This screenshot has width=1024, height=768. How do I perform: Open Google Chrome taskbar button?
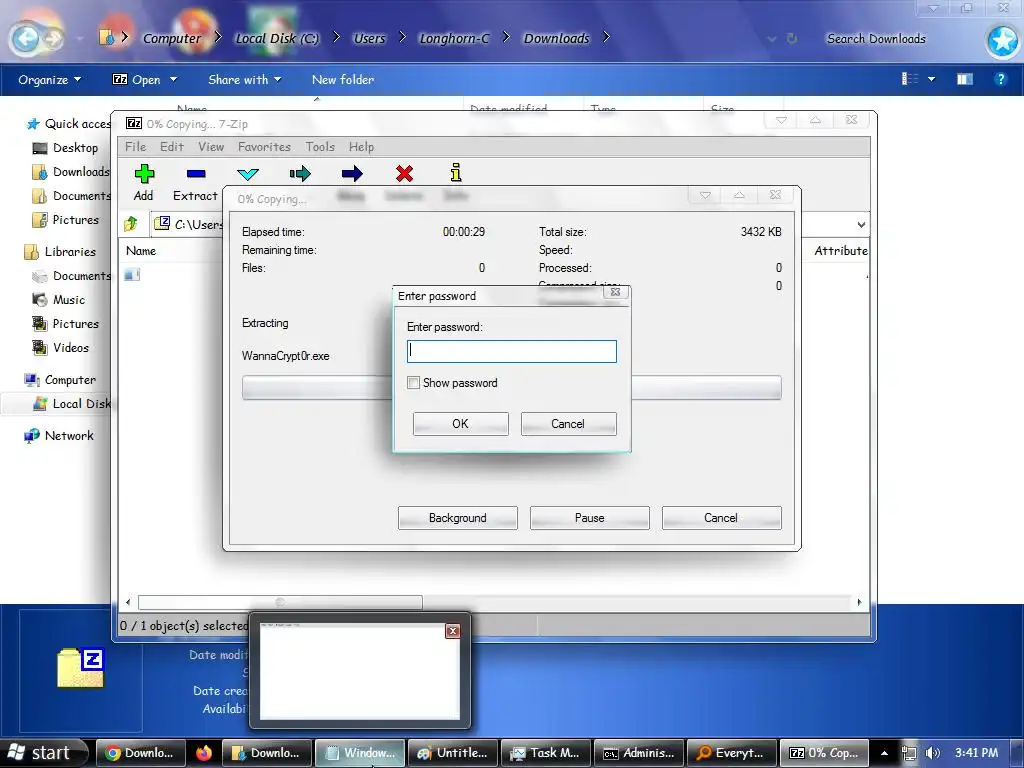(x=140, y=753)
